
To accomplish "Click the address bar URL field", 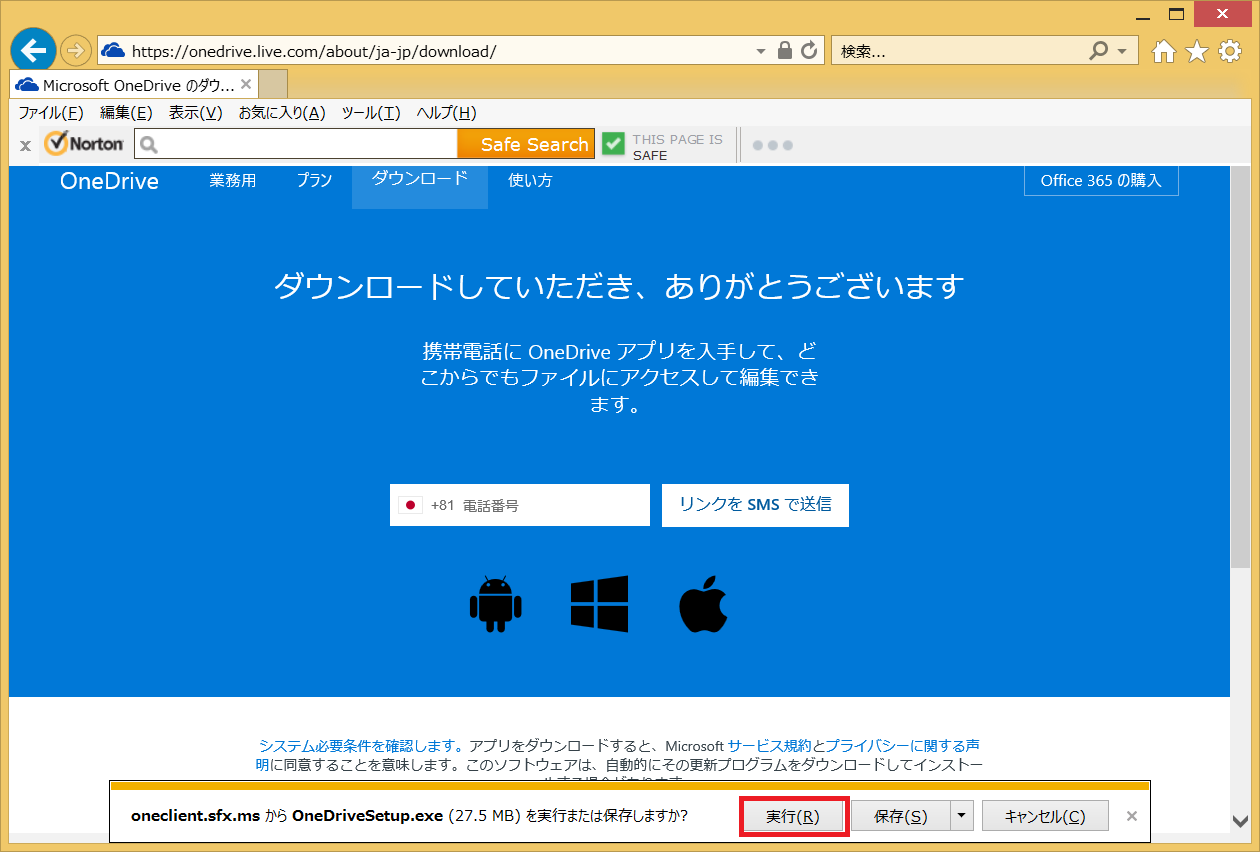I will point(440,50).
